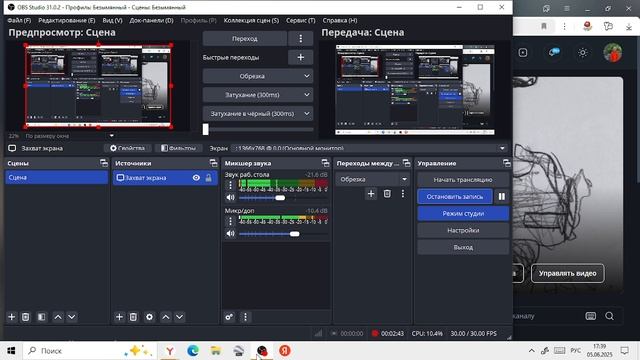
Task: Open Microsoft Edge from taskbar
Action: (x=193, y=351)
